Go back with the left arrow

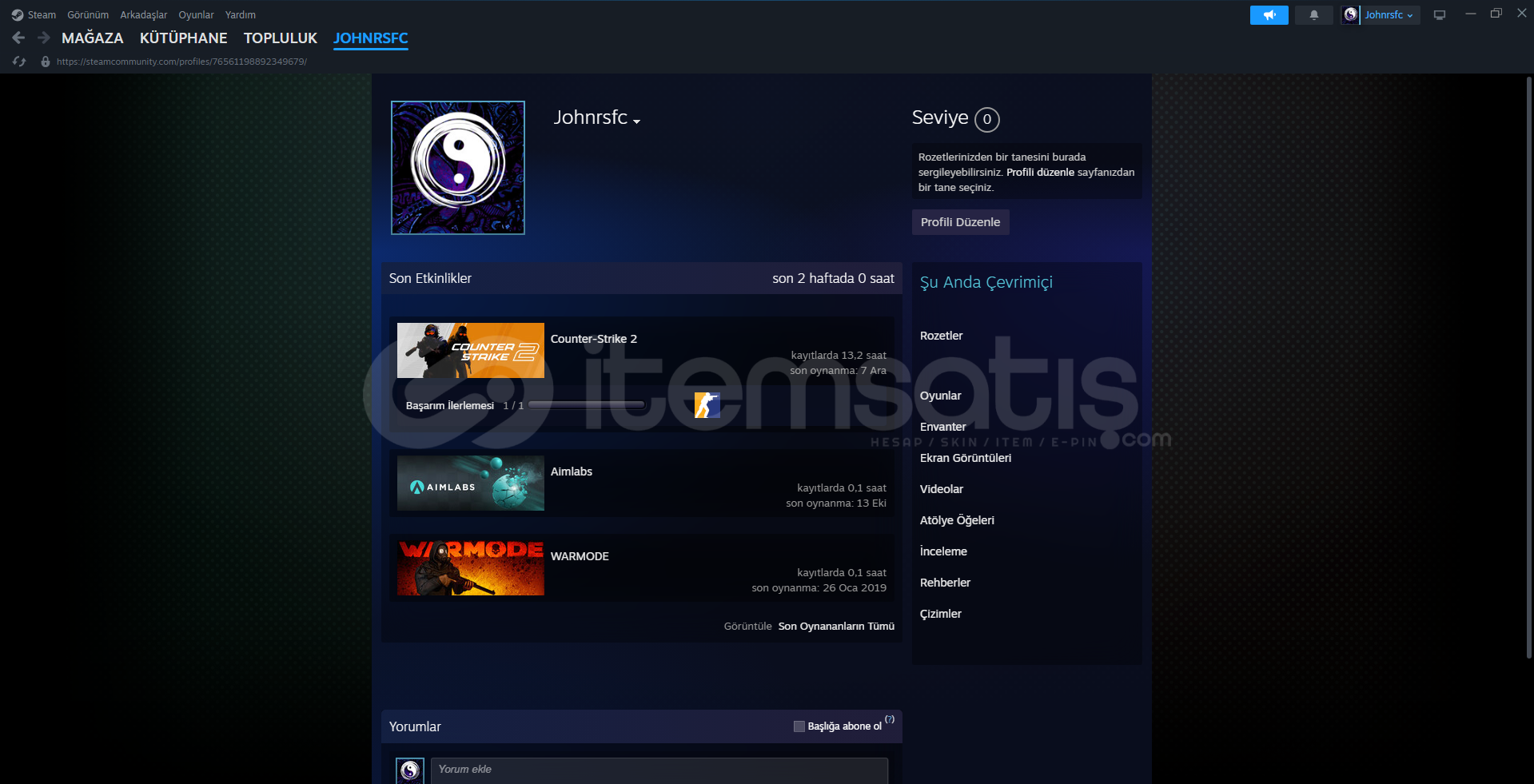click(x=19, y=38)
